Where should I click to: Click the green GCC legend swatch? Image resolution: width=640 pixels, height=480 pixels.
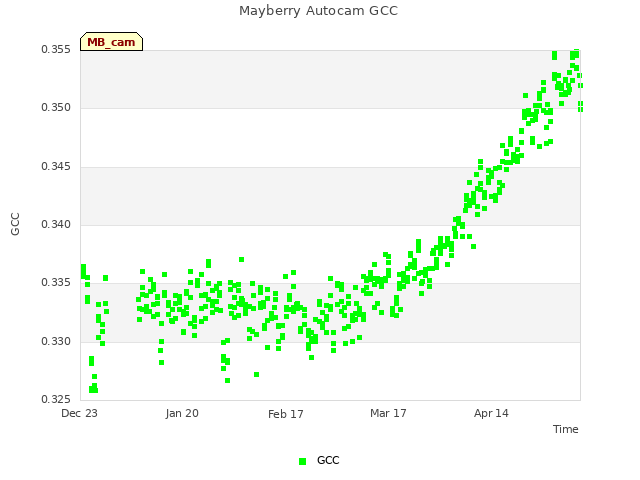[302, 461]
